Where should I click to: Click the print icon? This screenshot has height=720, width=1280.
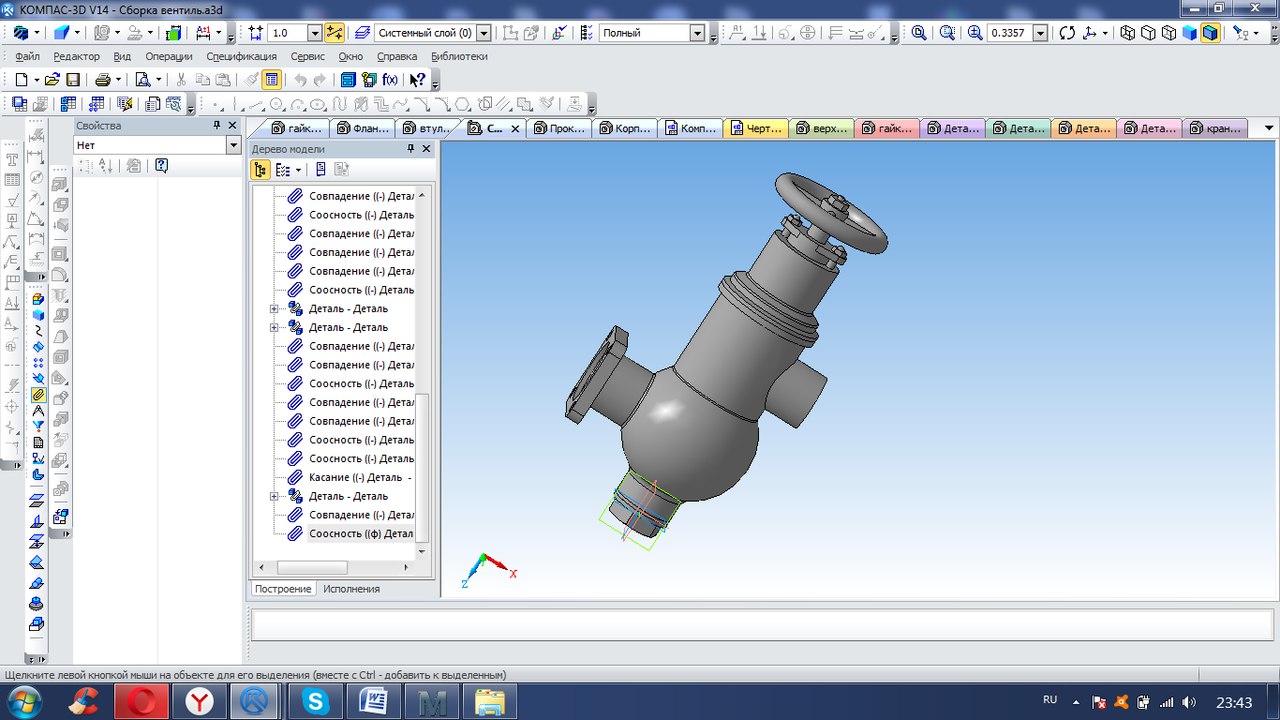tap(102, 79)
